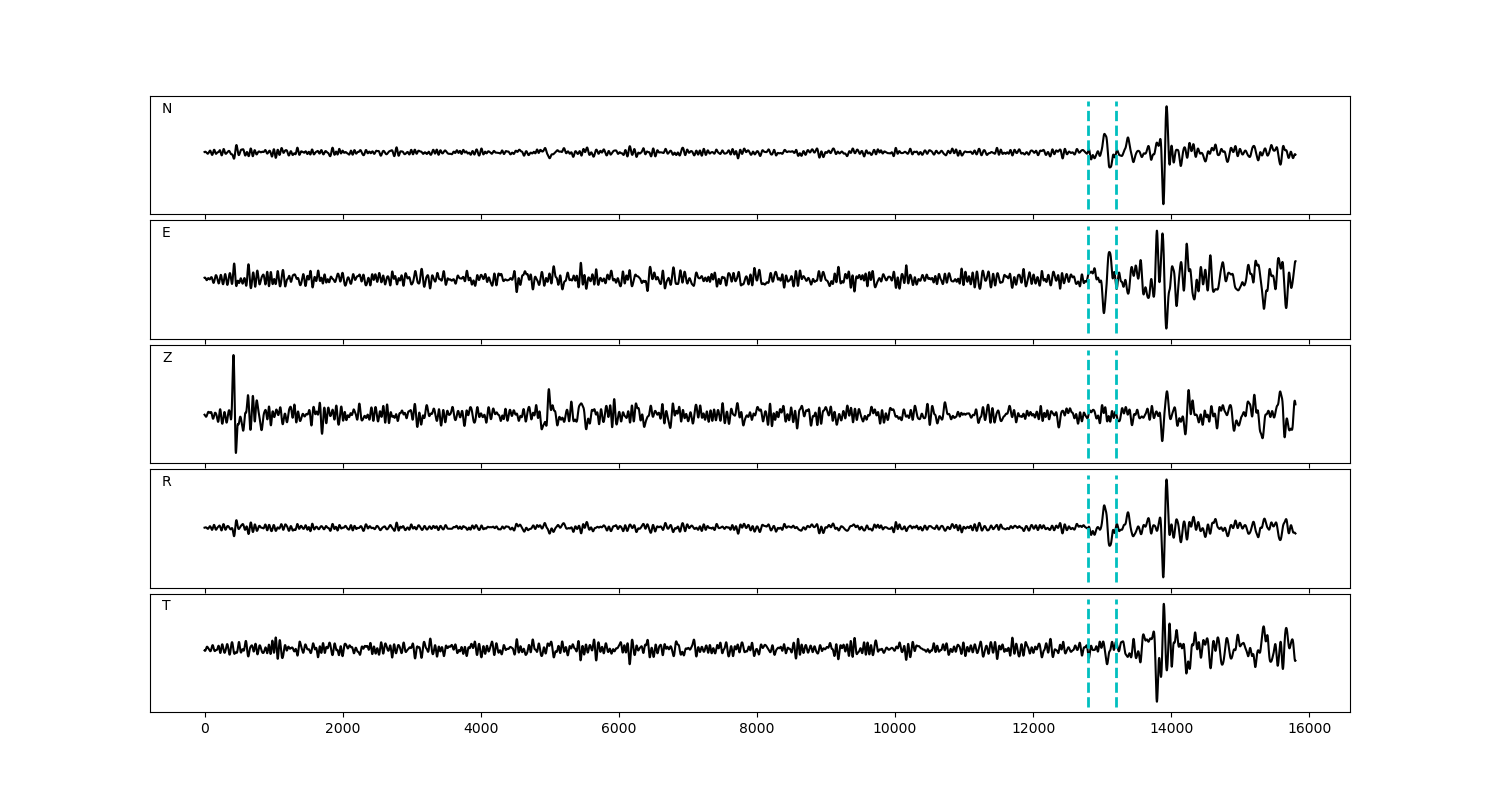Click the tall early spike in Z trace
Viewport: 1500px width, 800px height.
point(233,358)
